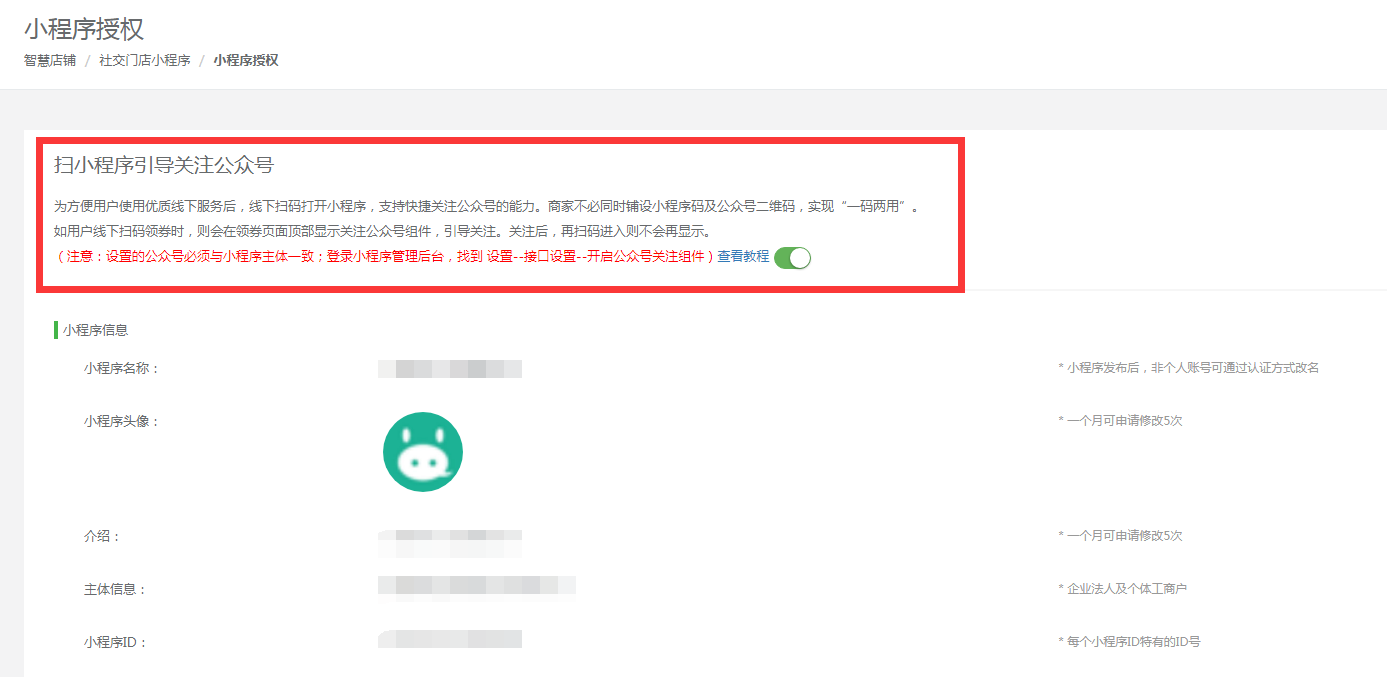The height and width of the screenshot is (677, 1387).
Task: Click the blurred 小程序ID value
Action: pos(450,639)
